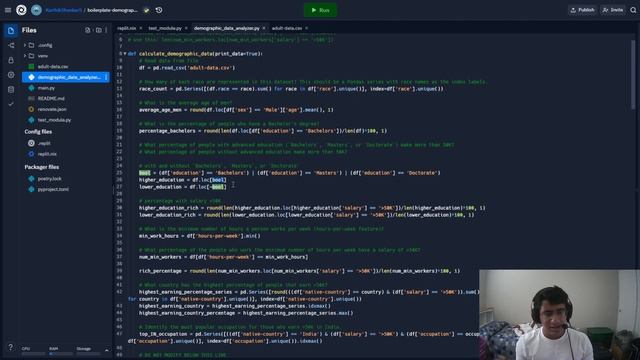Open options menu for demographic_data_analyzer file
640x360 pixels.
tap(106, 77)
